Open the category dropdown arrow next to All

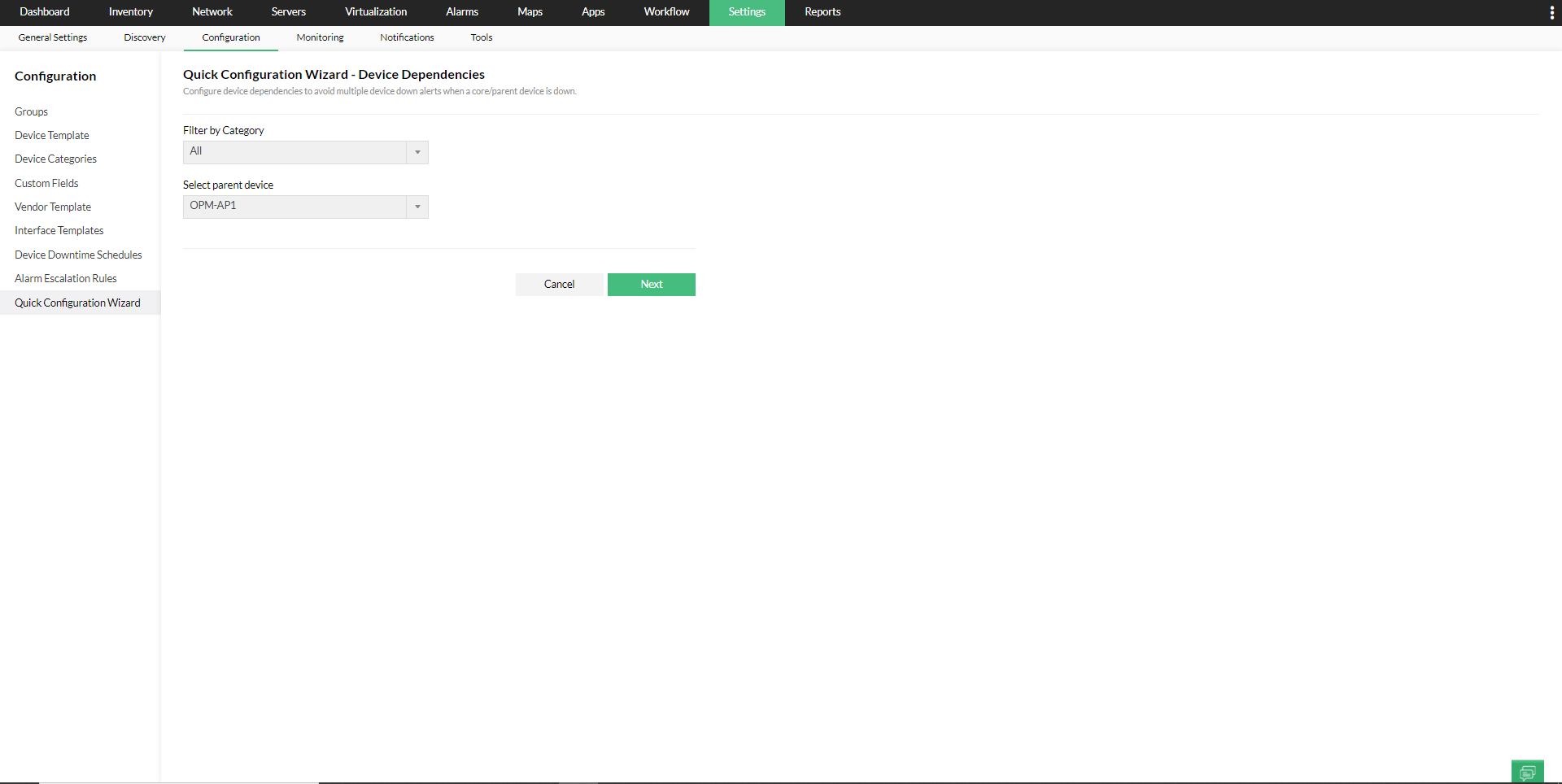coord(417,152)
